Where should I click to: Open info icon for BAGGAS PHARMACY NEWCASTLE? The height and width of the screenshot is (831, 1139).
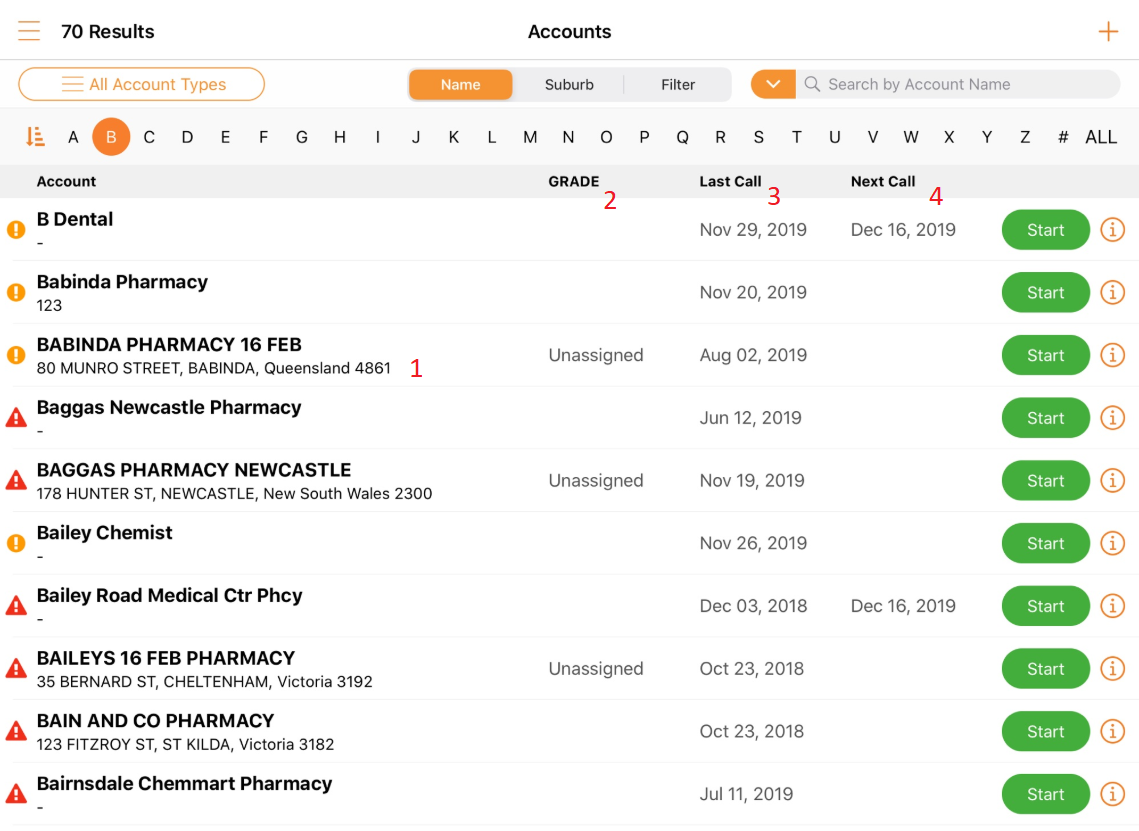(1112, 480)
